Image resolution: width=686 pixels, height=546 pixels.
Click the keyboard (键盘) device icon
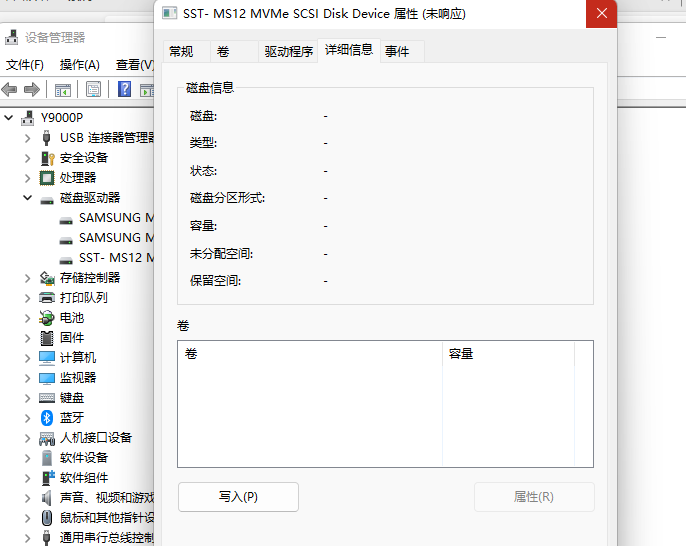click(x=47, y=397)
